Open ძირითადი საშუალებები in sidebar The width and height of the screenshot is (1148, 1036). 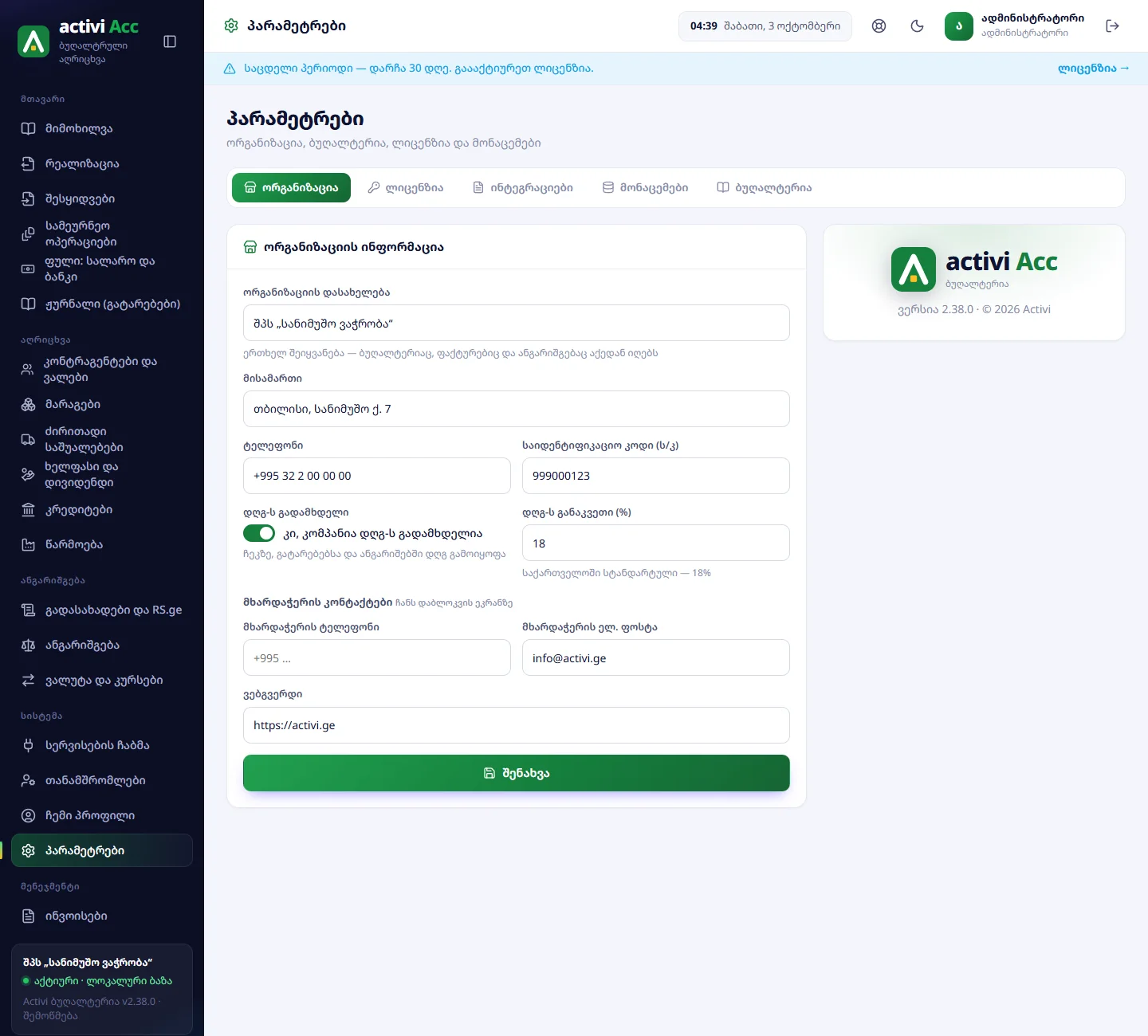pyautogui.click(x=102, y=439)
